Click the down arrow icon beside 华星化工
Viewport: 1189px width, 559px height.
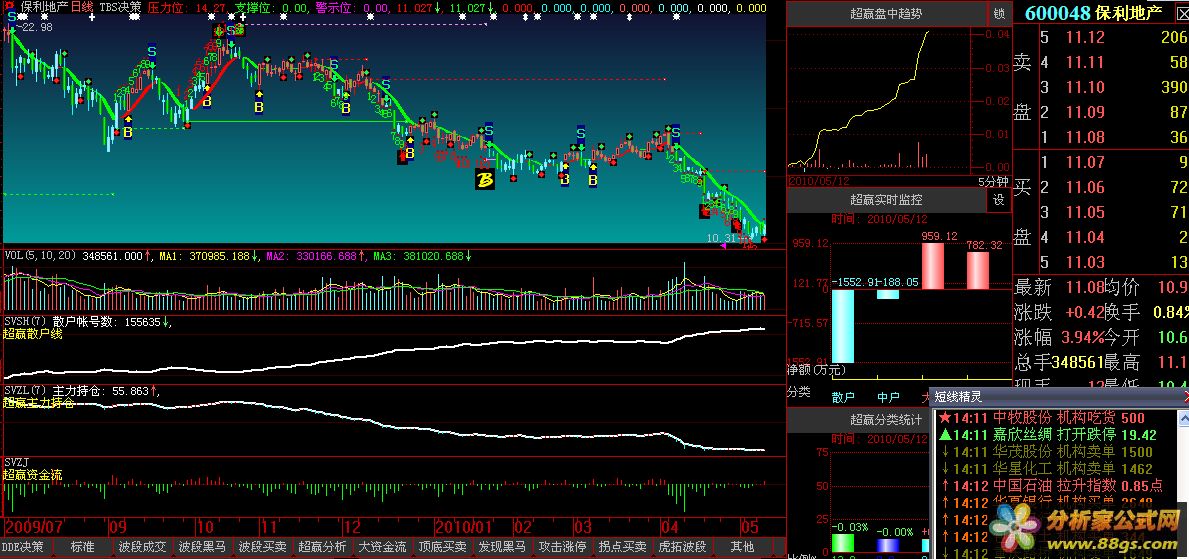pyautogui.click(x=944, y=469)
